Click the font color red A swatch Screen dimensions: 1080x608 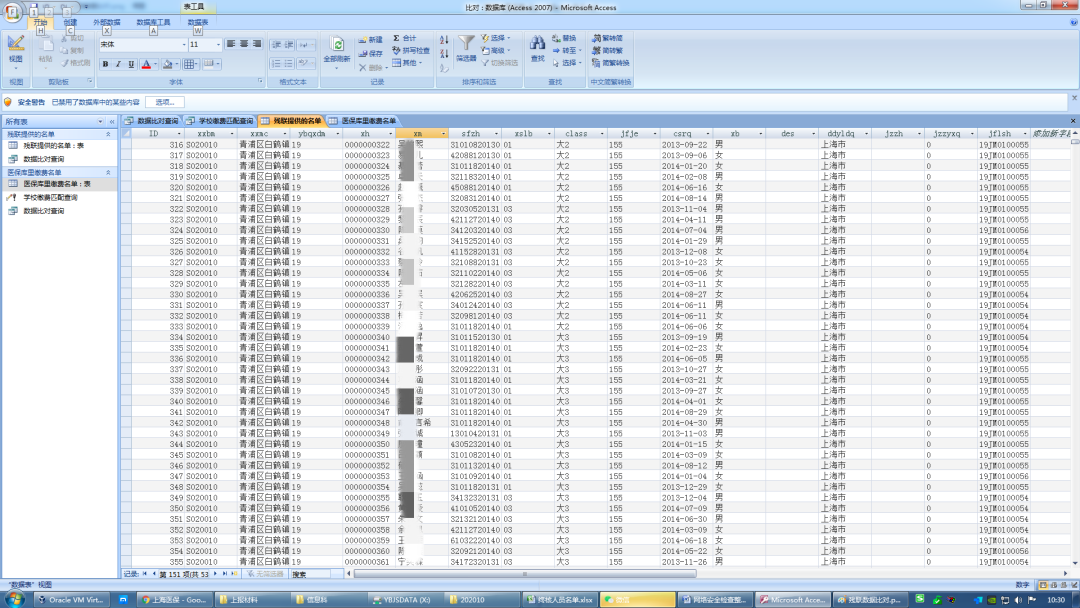[x=145, y=64]
